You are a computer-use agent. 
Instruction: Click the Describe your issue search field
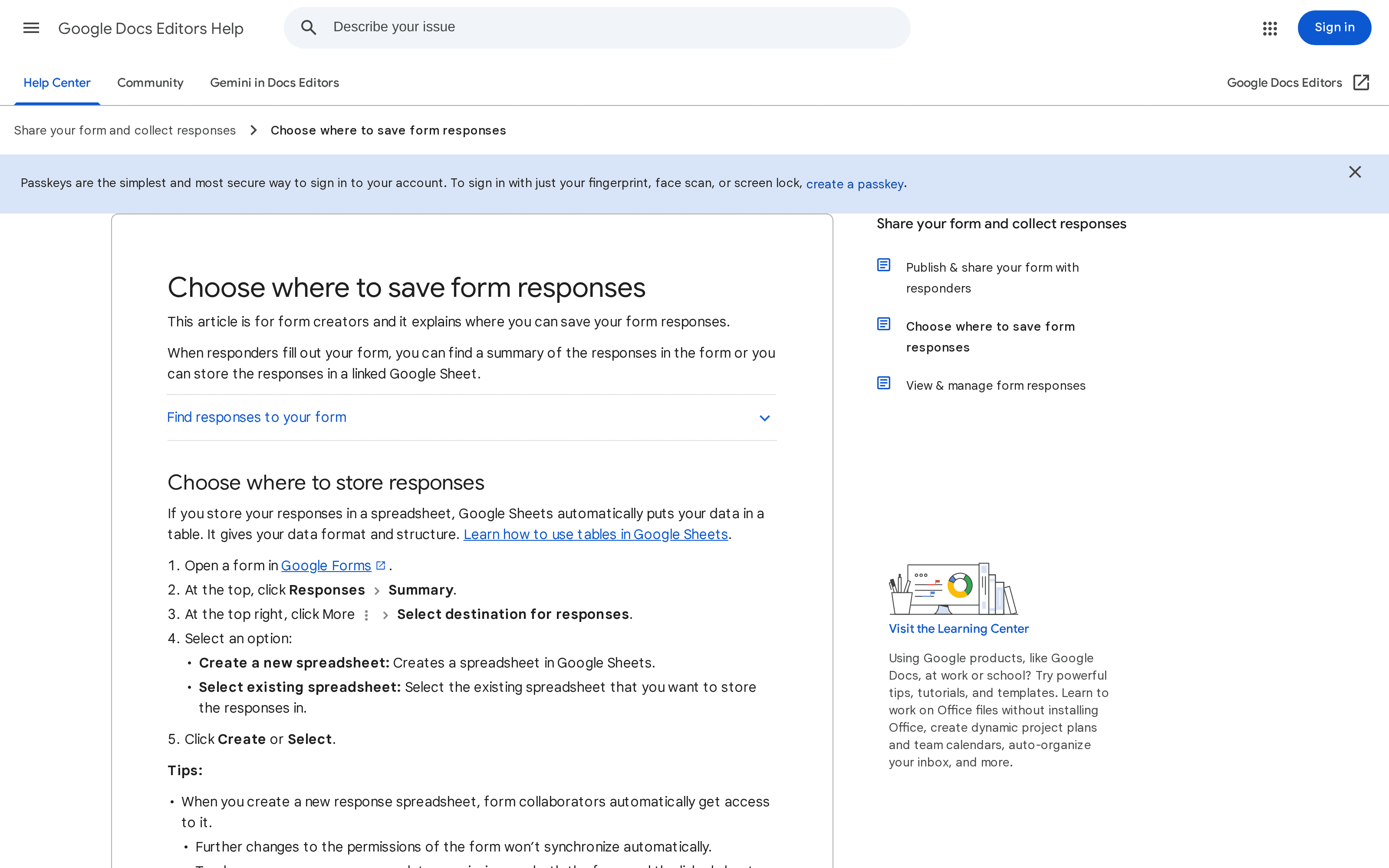(597, 27)
